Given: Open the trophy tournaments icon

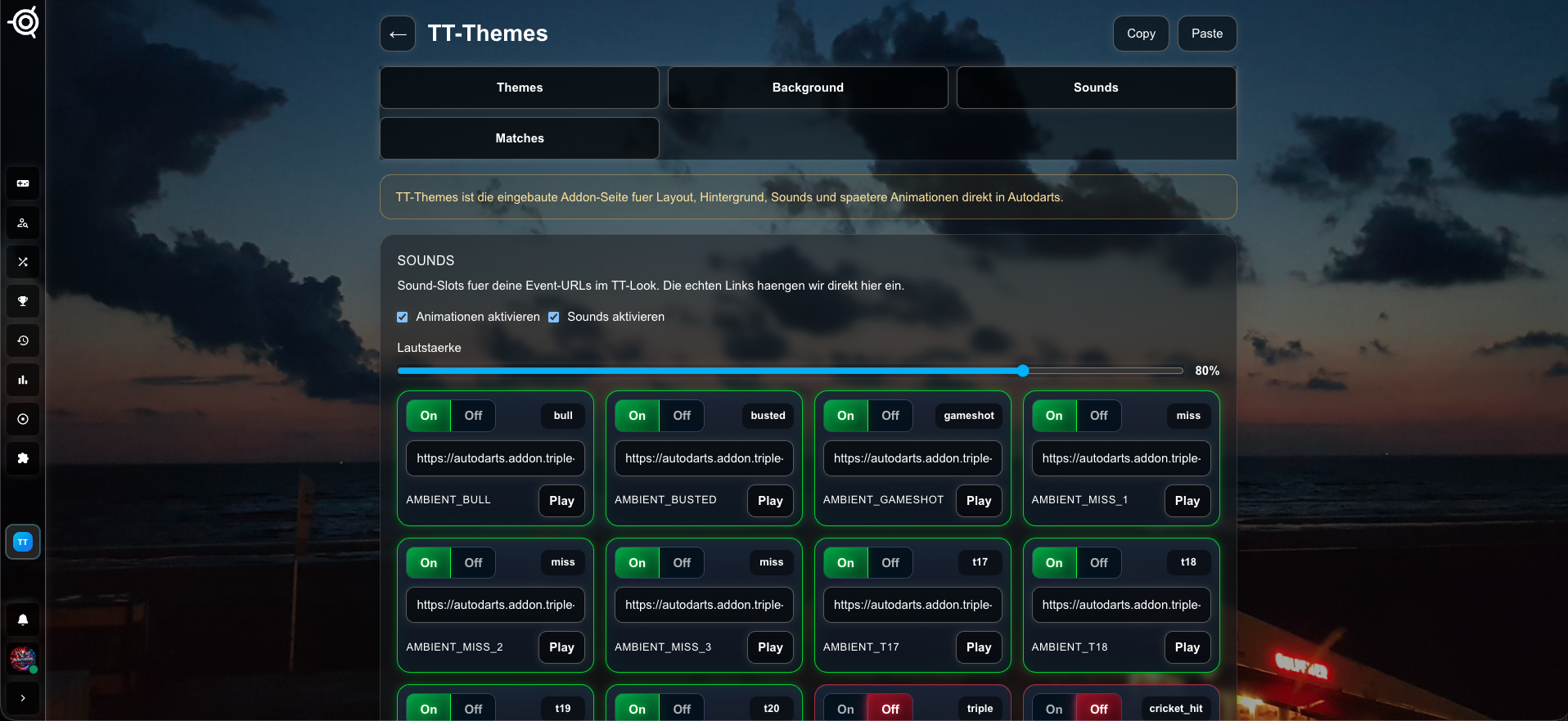Looking at the screenshot, I should click(x=23, y=301).
